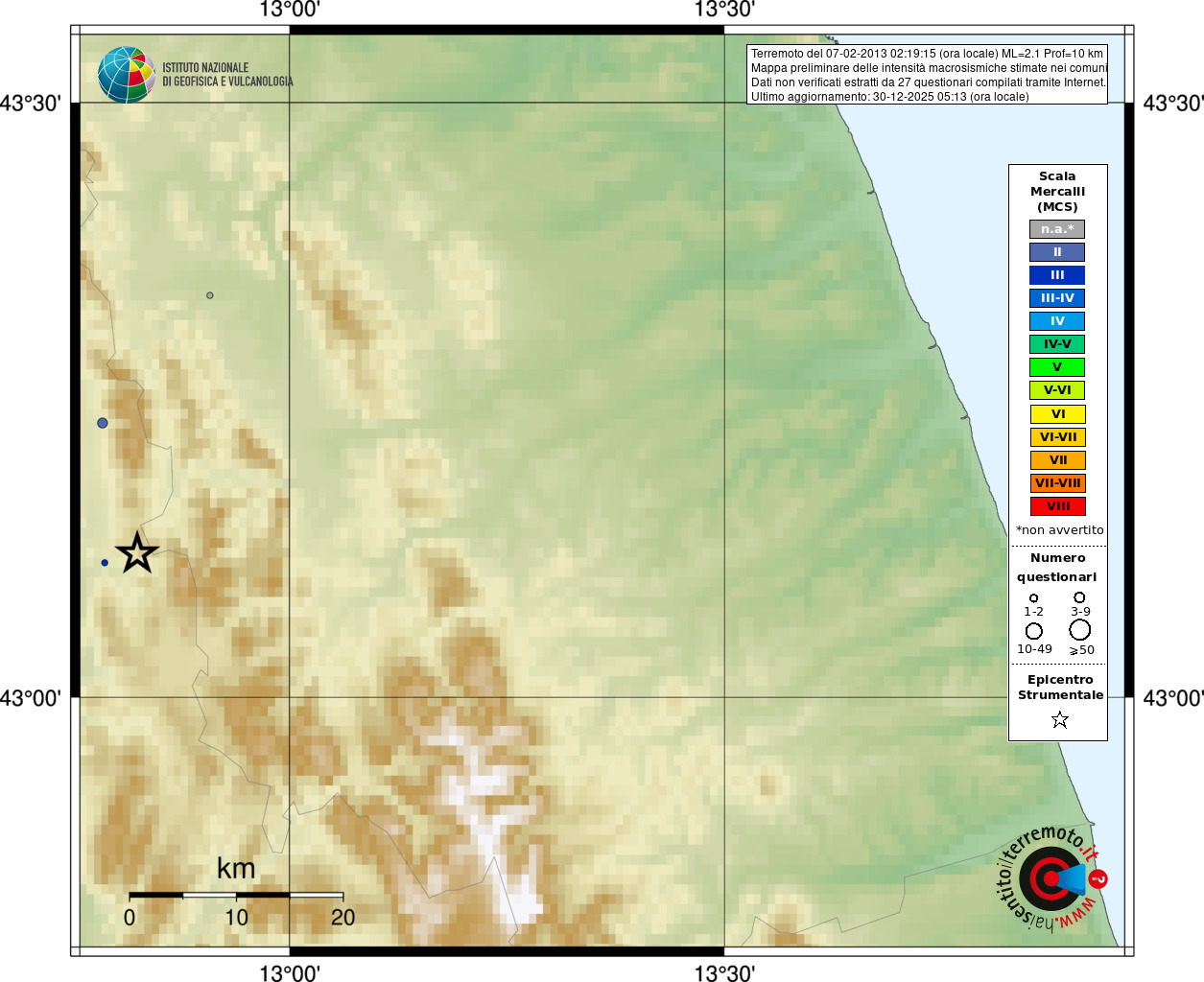1204x982 pixels.
Task: Click the V bright green legend swatch
Action: click(x=1057, y=367)
